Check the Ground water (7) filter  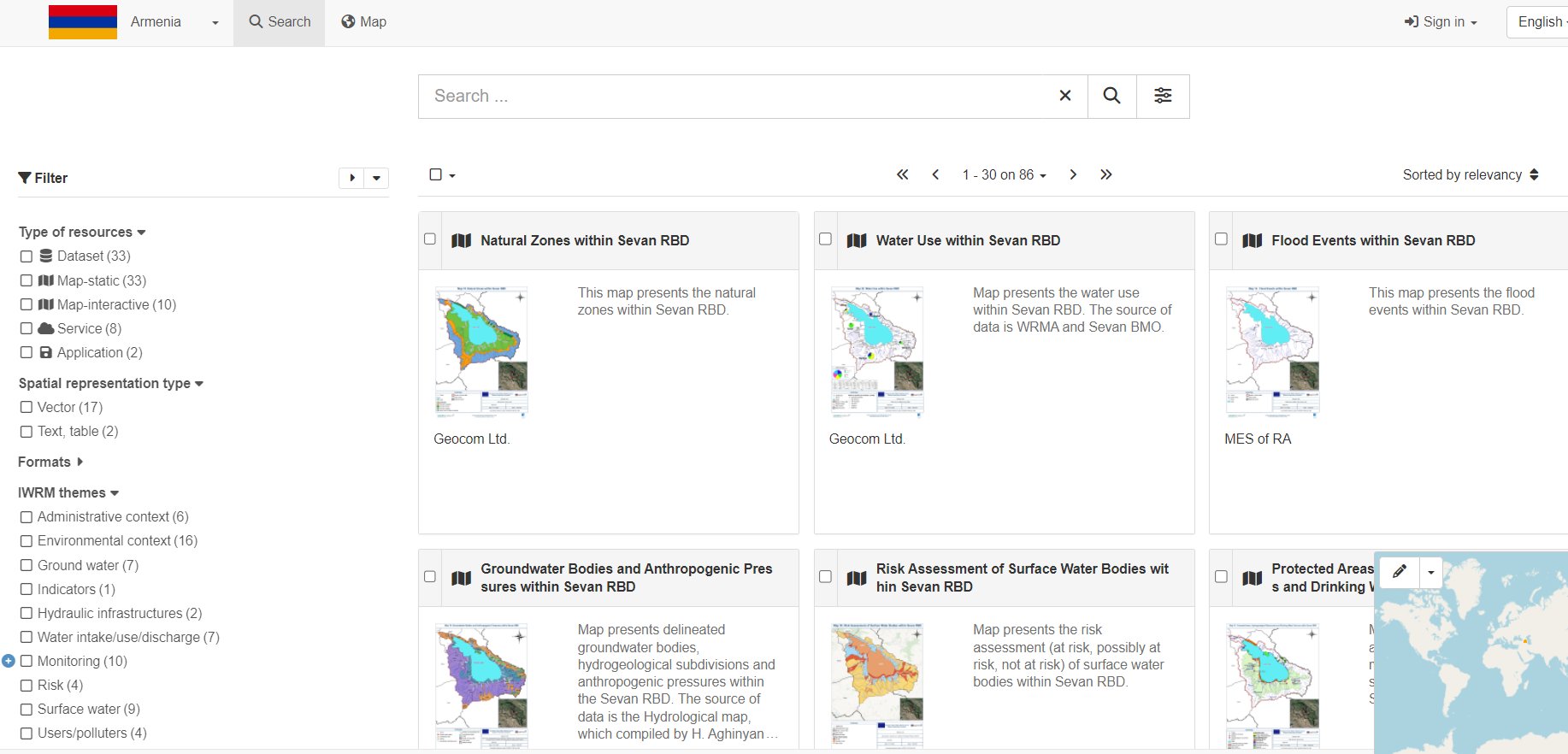click(x=27, y=565)
